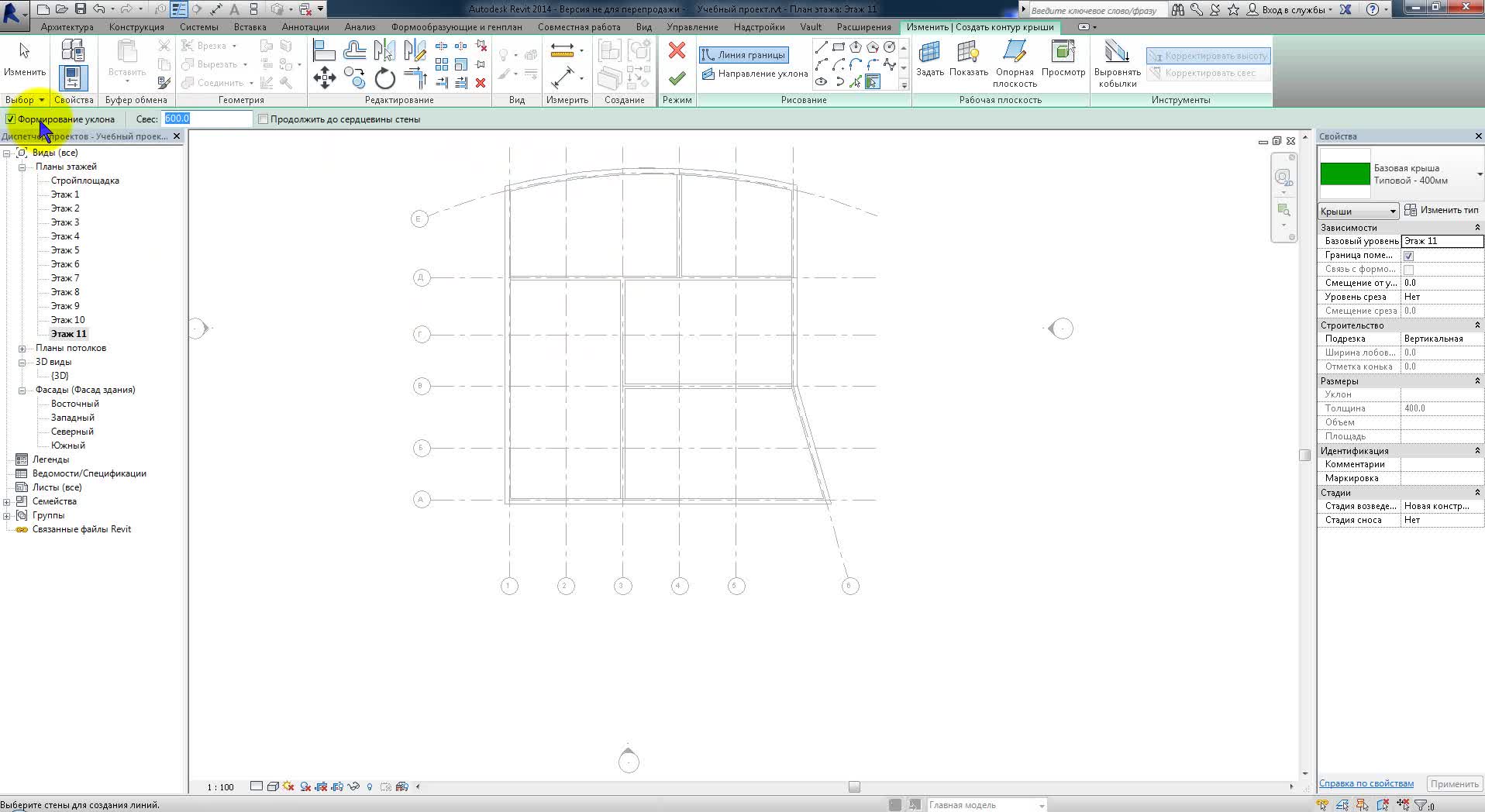
Task: Click the Опорная плоскость icon
Action: pos(1014,52)
